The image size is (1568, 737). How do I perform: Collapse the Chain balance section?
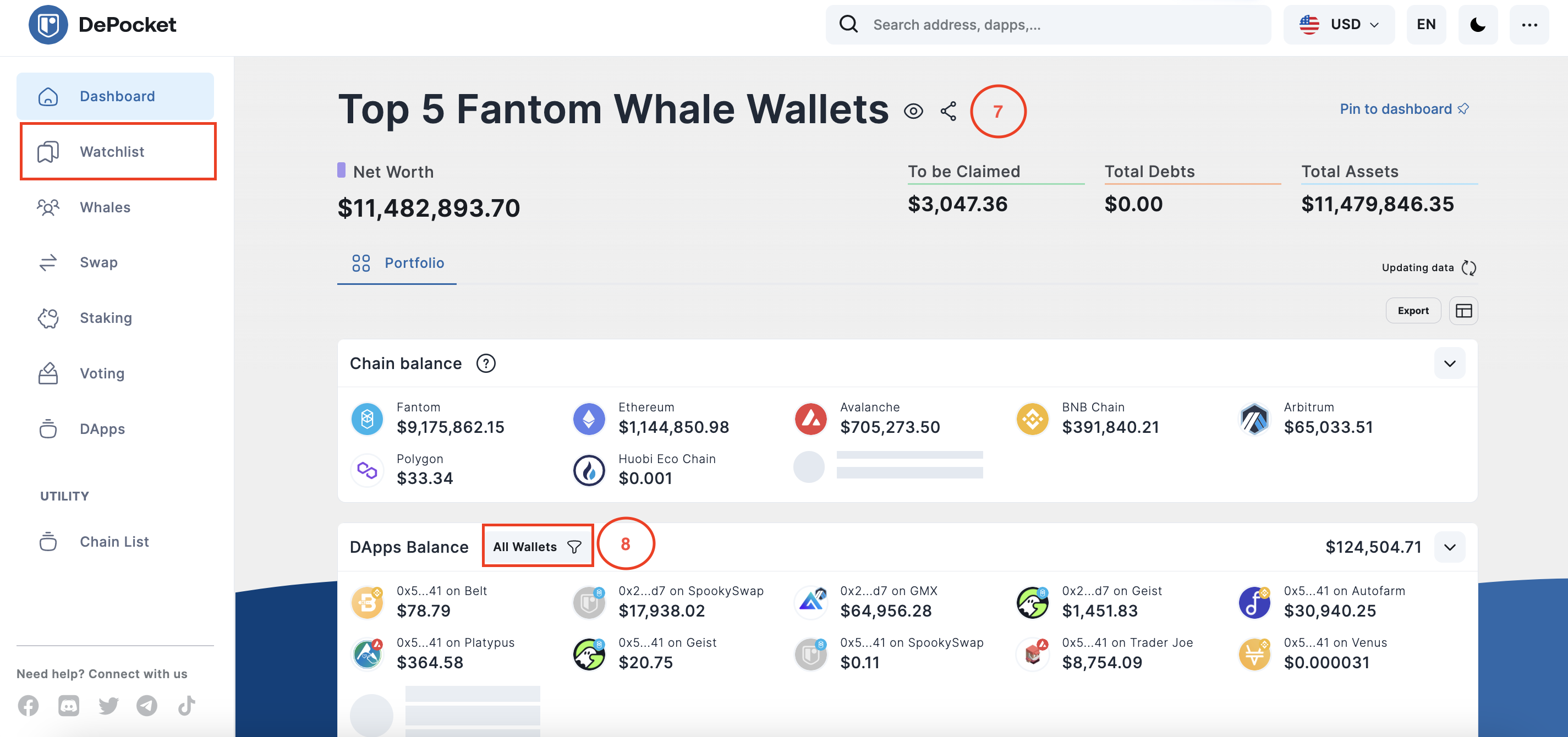pos(1449,364)
